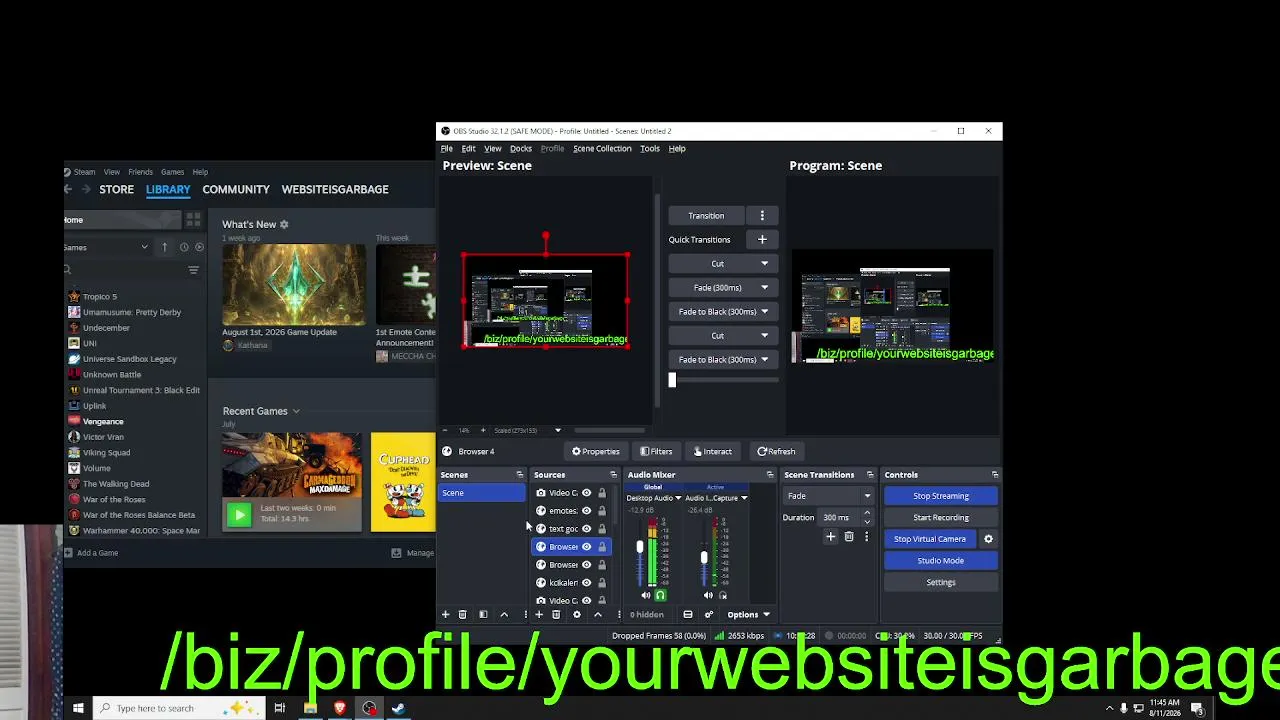Open Fade (300ms) quick transition dropdown arrow

click(x=764, y=288)
